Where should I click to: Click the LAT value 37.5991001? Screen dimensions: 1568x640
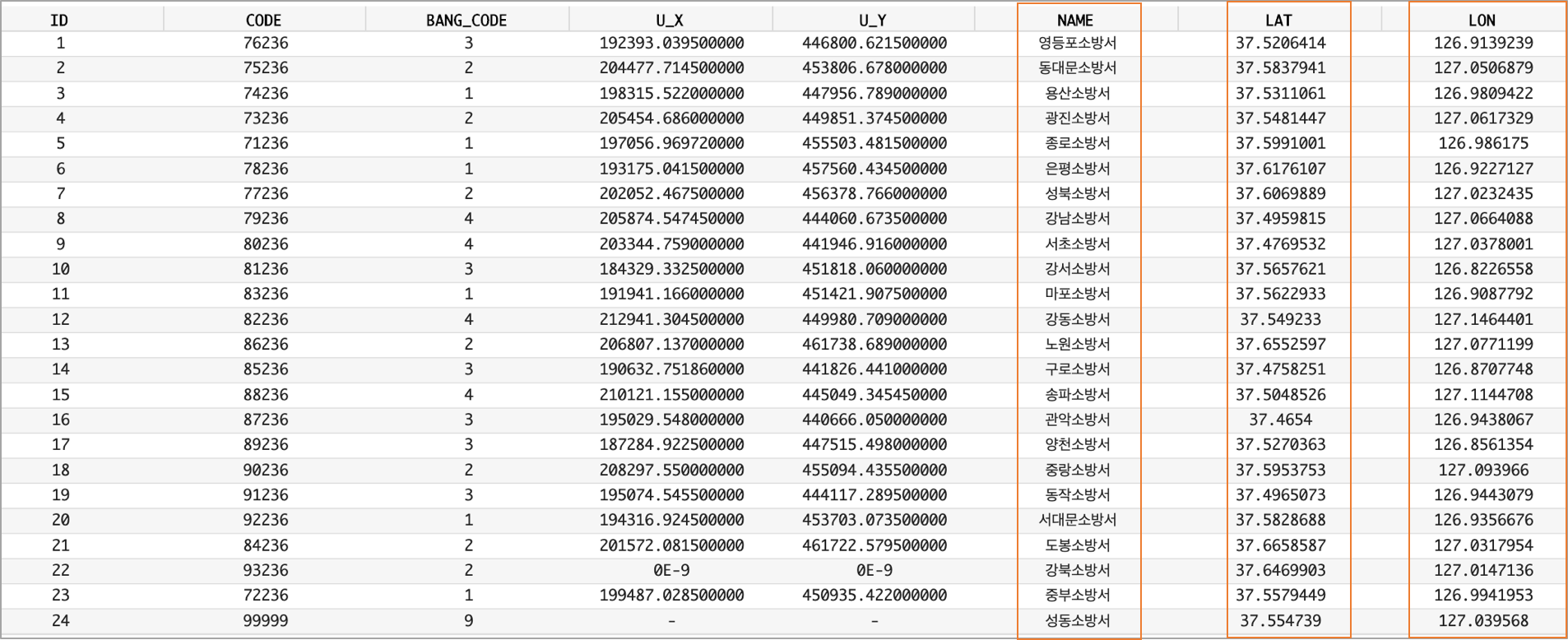tap(1281, 143)
